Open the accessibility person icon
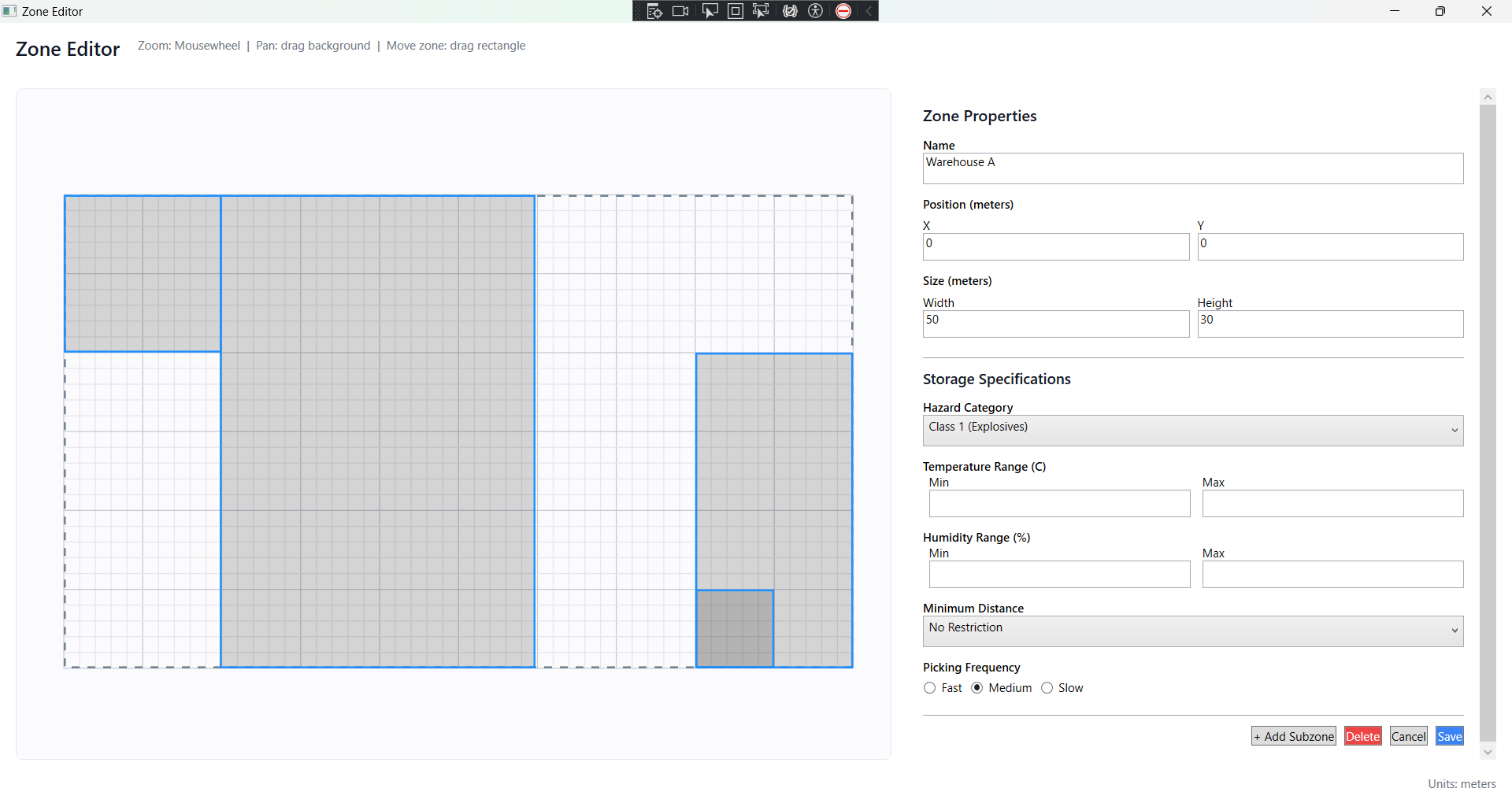 [x=815, y=11]
